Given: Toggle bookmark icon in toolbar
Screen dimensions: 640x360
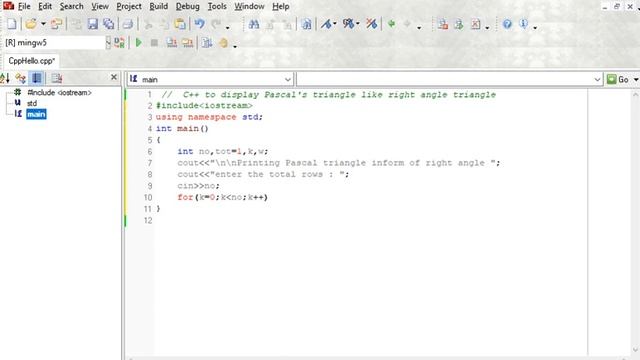Looking at the screenshot, I should [443, 24].
